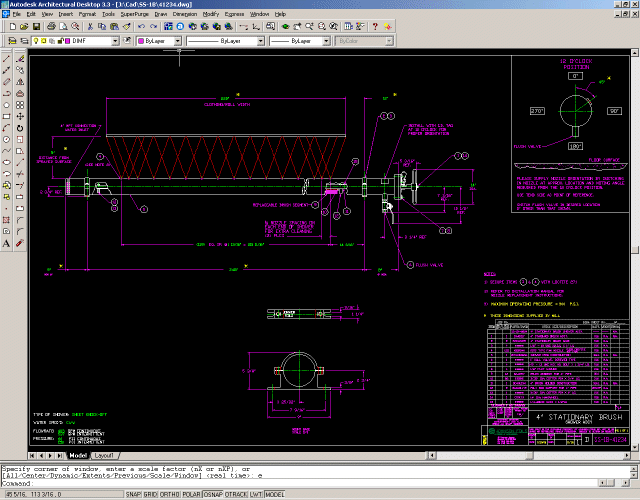Switch to the Layout1 tab
This screenshot has height=500, width=640.
[x=104, y=456]
